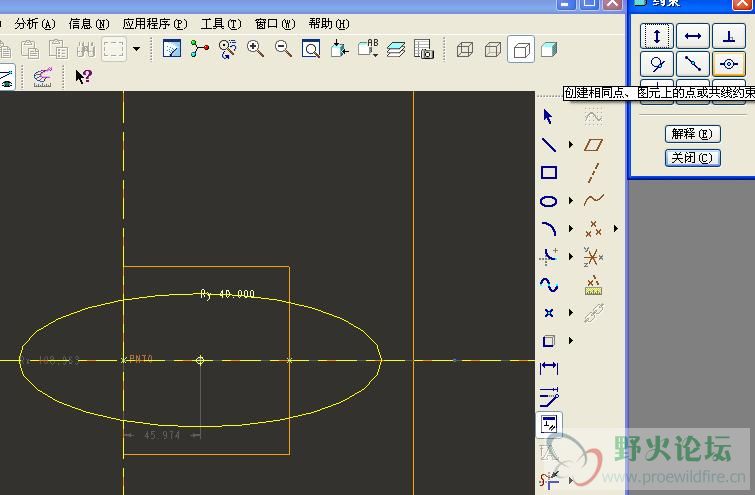
Task: Click the binoculars Find icon
Action: coord(86,49)
